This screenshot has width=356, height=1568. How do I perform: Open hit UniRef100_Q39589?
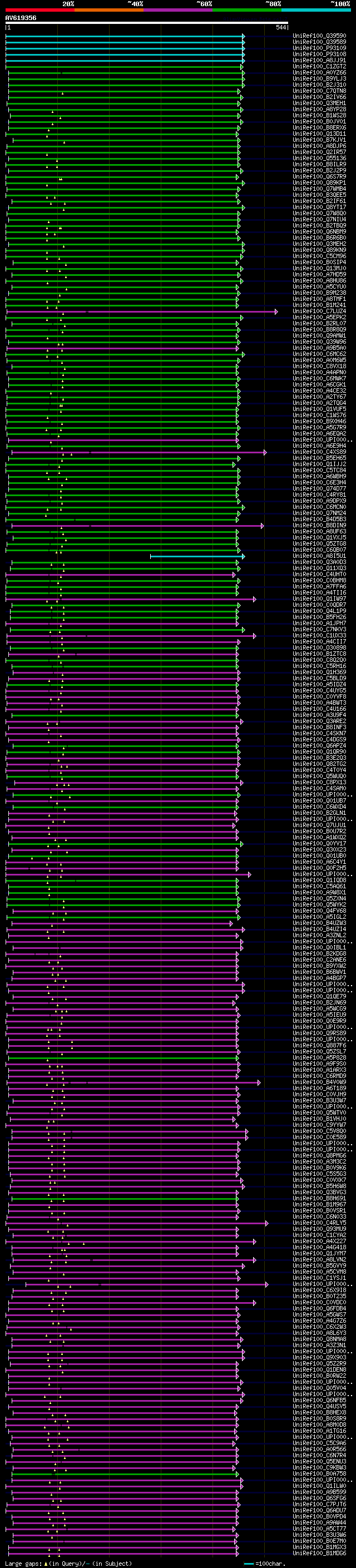(319, 42)
